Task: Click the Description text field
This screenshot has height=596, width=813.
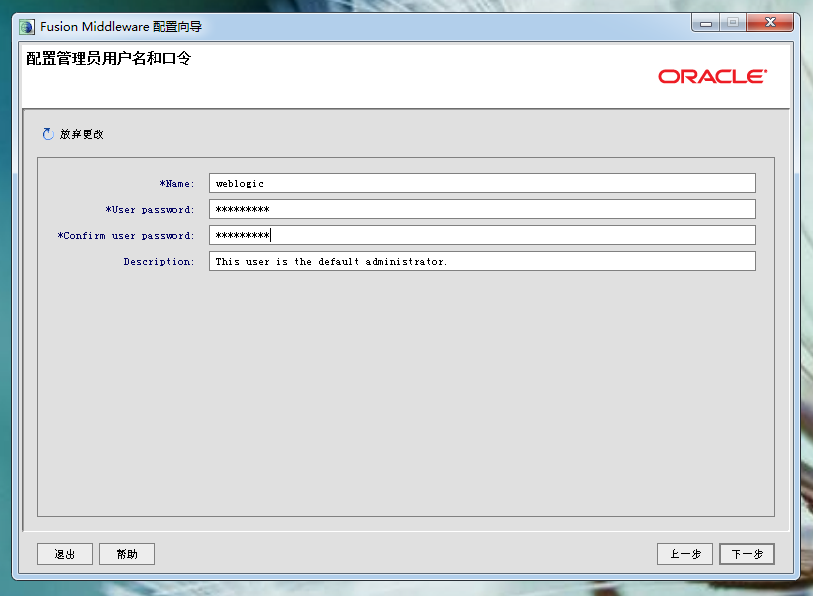Action: tap(482, 261)
